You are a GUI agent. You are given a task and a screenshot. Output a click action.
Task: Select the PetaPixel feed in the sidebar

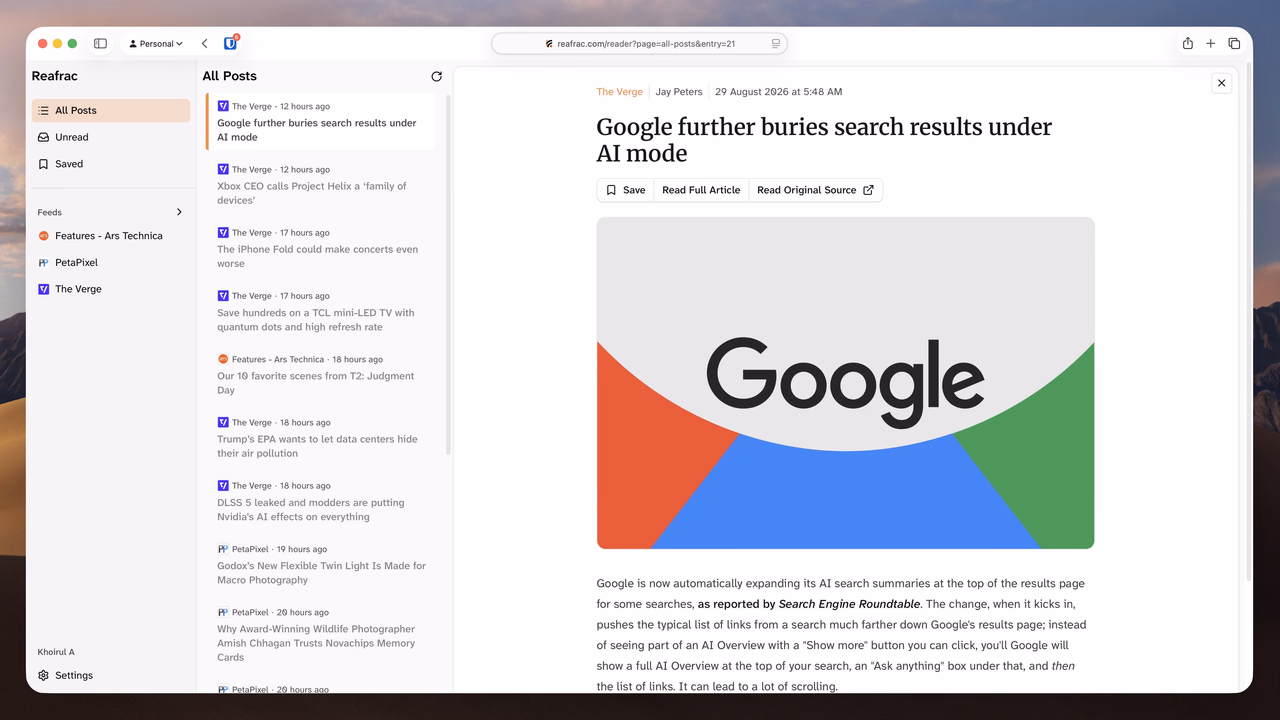coord(111,262)
